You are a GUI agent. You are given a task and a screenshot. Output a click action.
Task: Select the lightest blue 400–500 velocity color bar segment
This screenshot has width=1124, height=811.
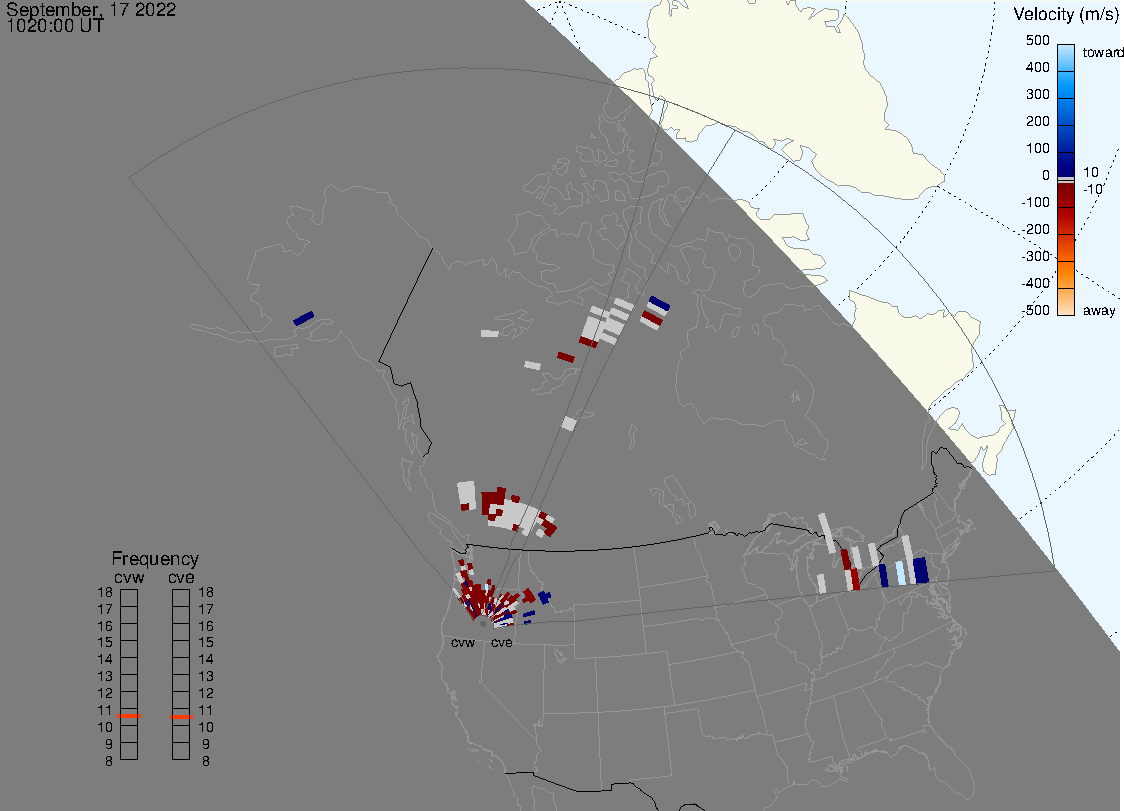(x=1066, y=58)
